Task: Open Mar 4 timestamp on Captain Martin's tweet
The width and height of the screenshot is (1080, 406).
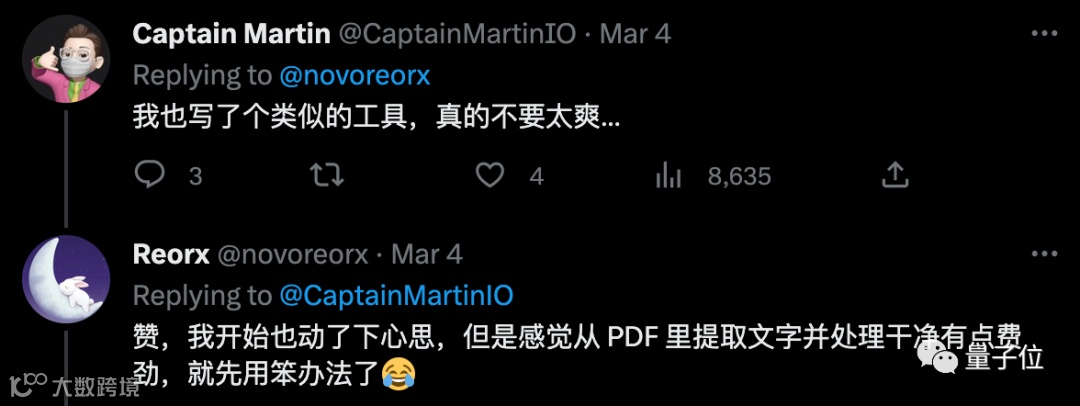Action: [635, 34]
